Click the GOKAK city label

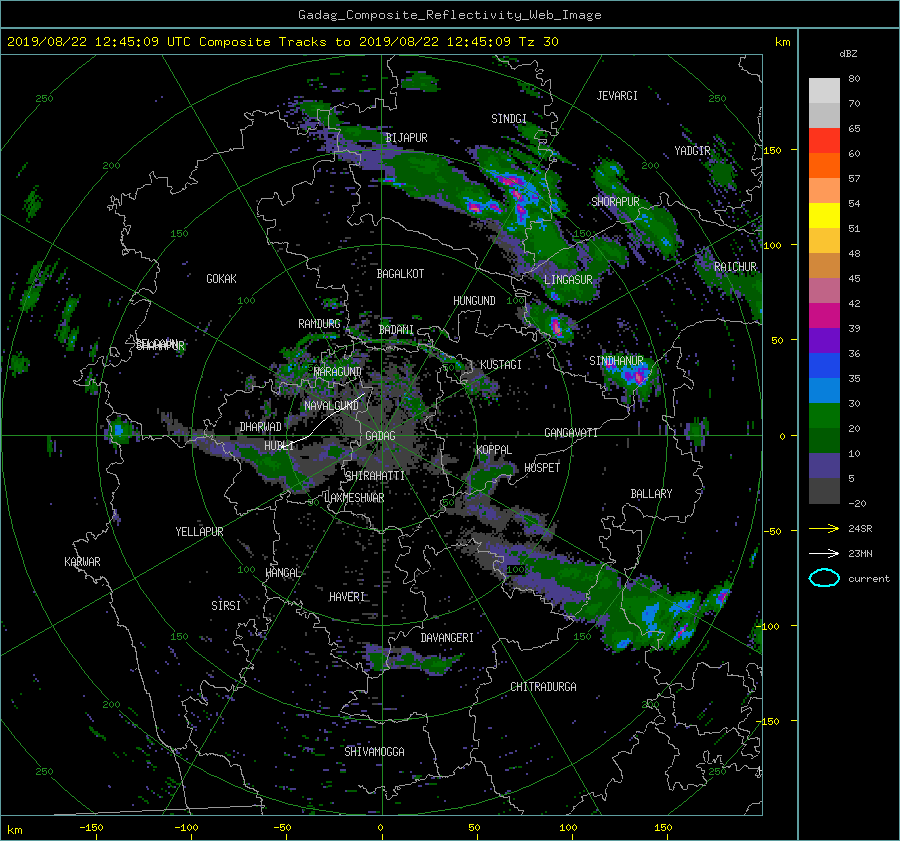coord(222,279)
